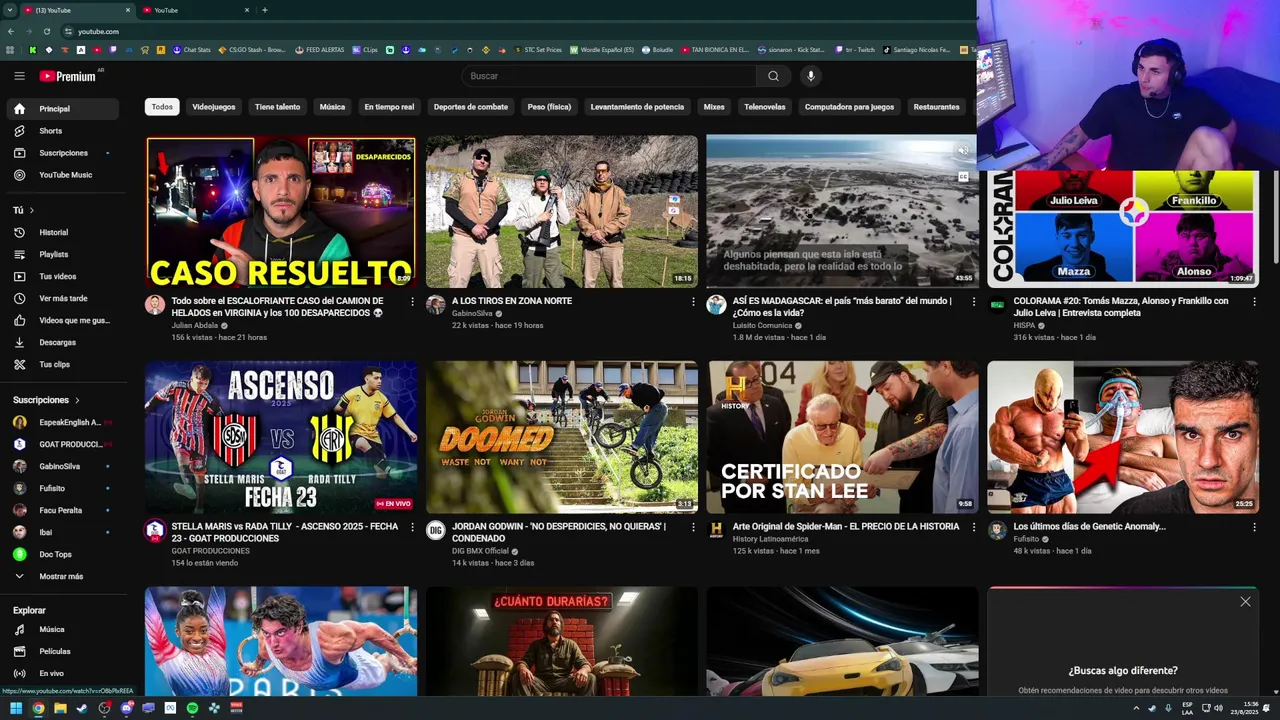1280x720 pixels.
Task: Open Spotify from the taskbar
Action: [192, 708]
